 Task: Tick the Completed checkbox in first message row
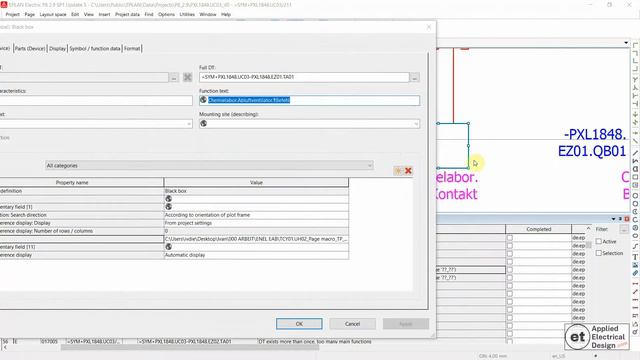pyautogui.click(x=509, y=238)
